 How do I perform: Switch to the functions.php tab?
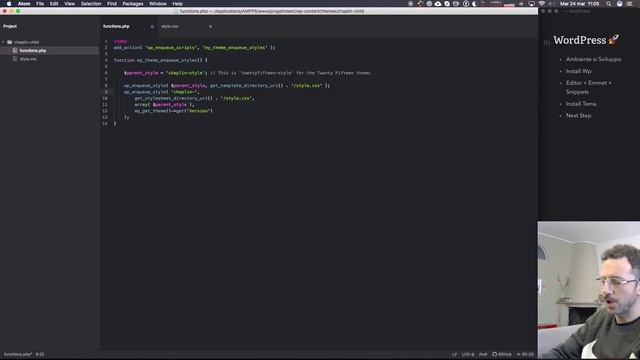coord(129,27)
